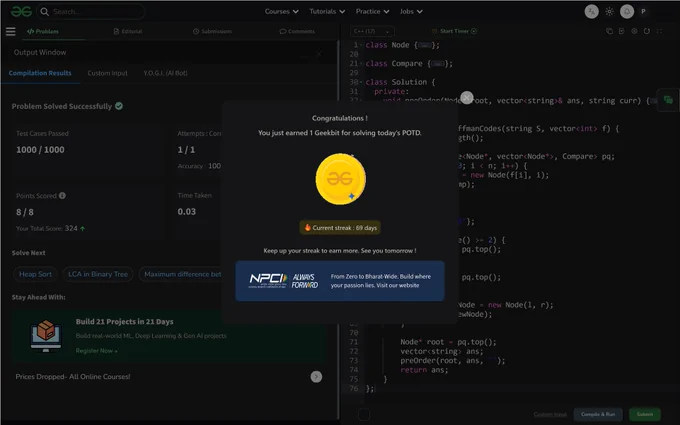The image size is (680, 425).
Task: Open the Heap Sort suggested problem
Action: (36, 274)
